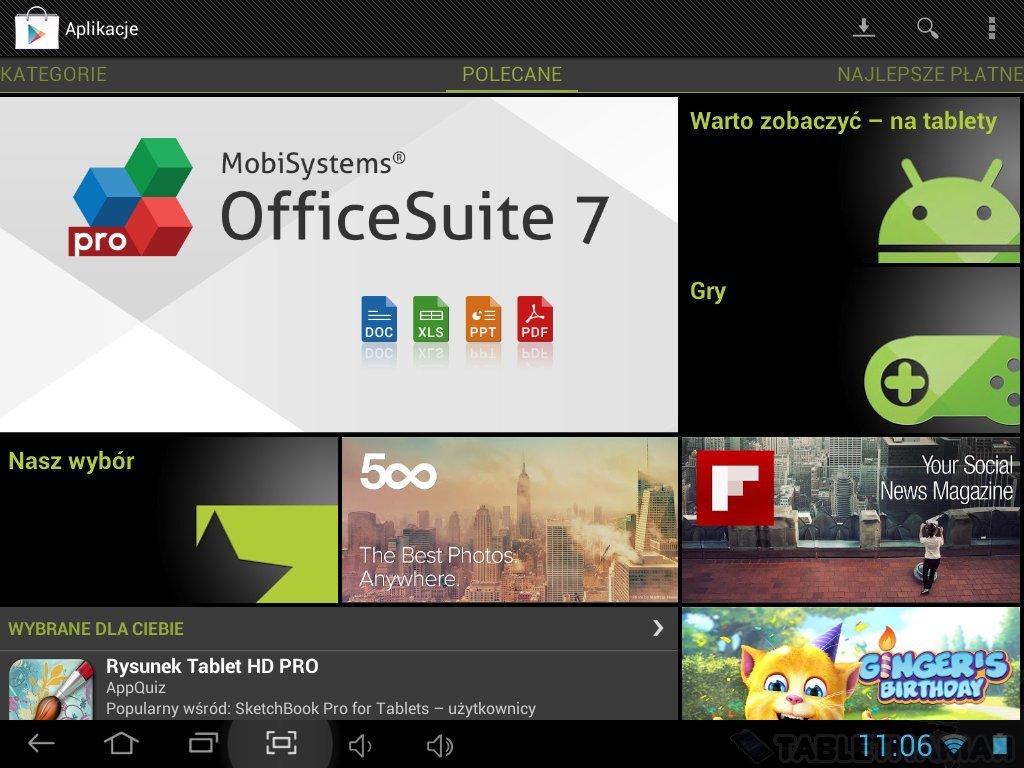Tap the screenshot capture icon
The width and height of the screenshot is (1024, 768).
[281, 744]
